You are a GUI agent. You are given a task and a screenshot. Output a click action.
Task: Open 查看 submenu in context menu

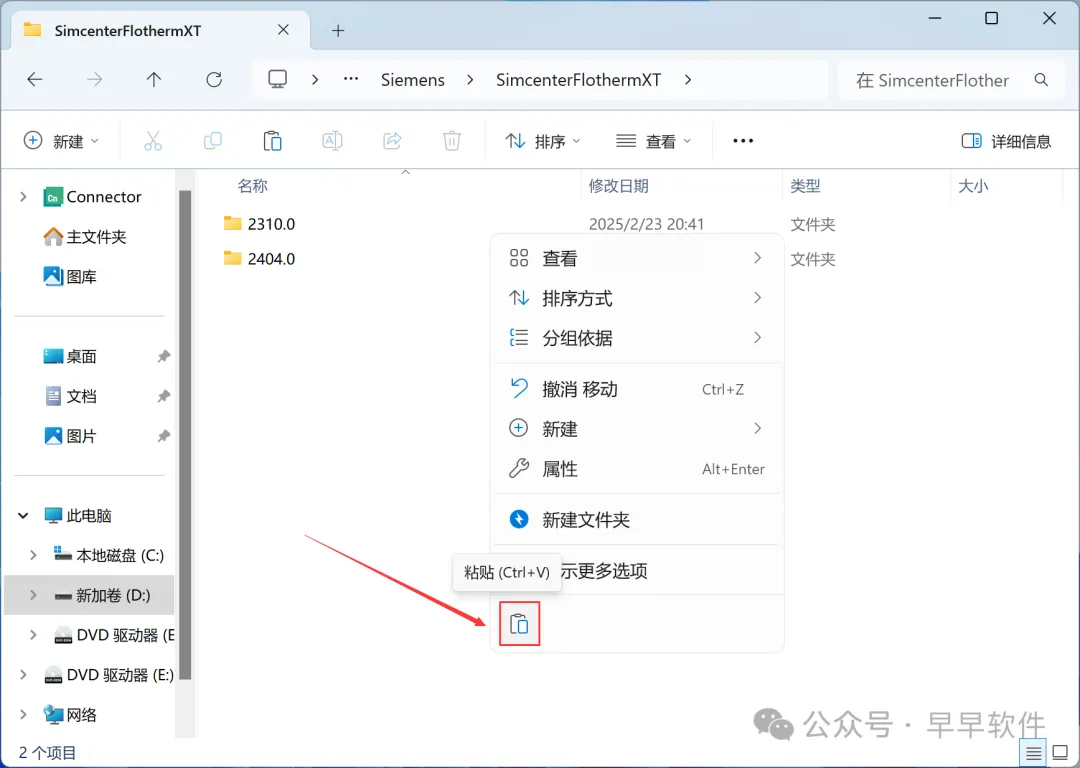pyautogui.click(x=637, y=258)
